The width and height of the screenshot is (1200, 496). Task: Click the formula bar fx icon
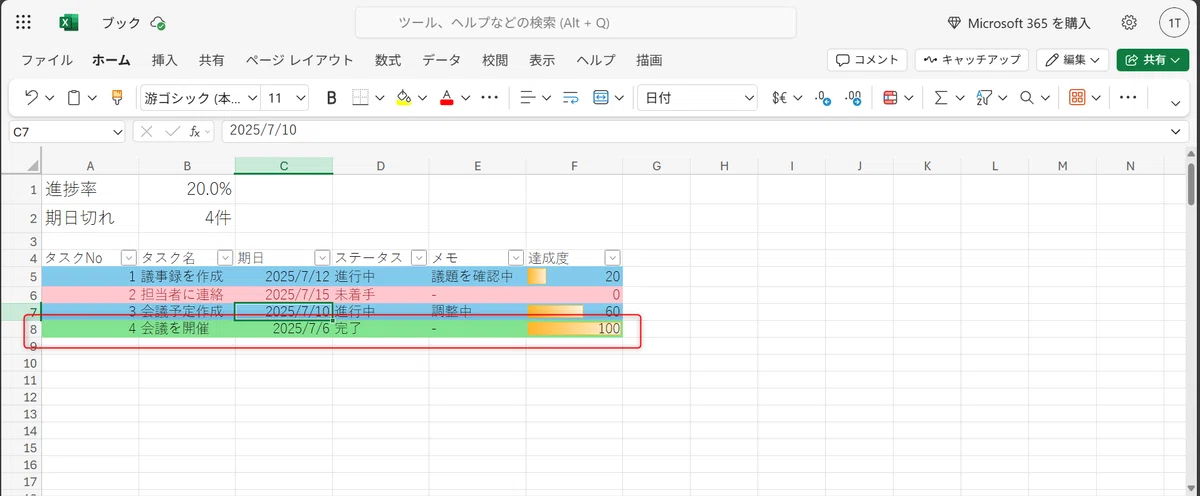click(195, 131)
